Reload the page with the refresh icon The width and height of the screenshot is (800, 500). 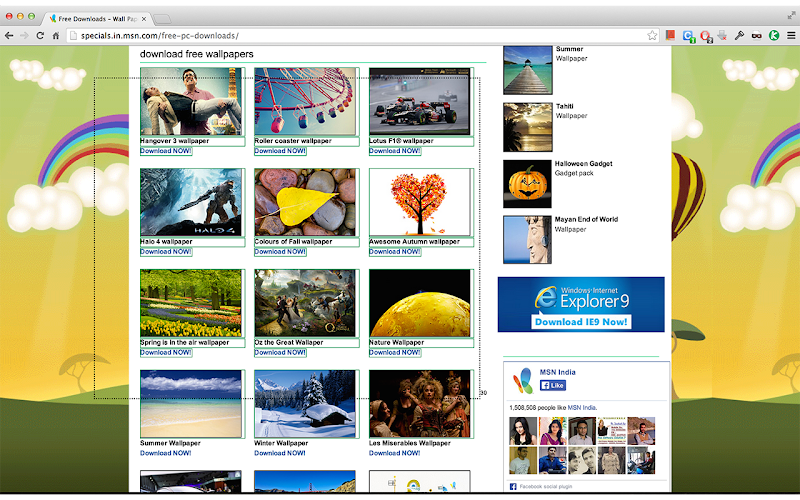pos(40,35)
